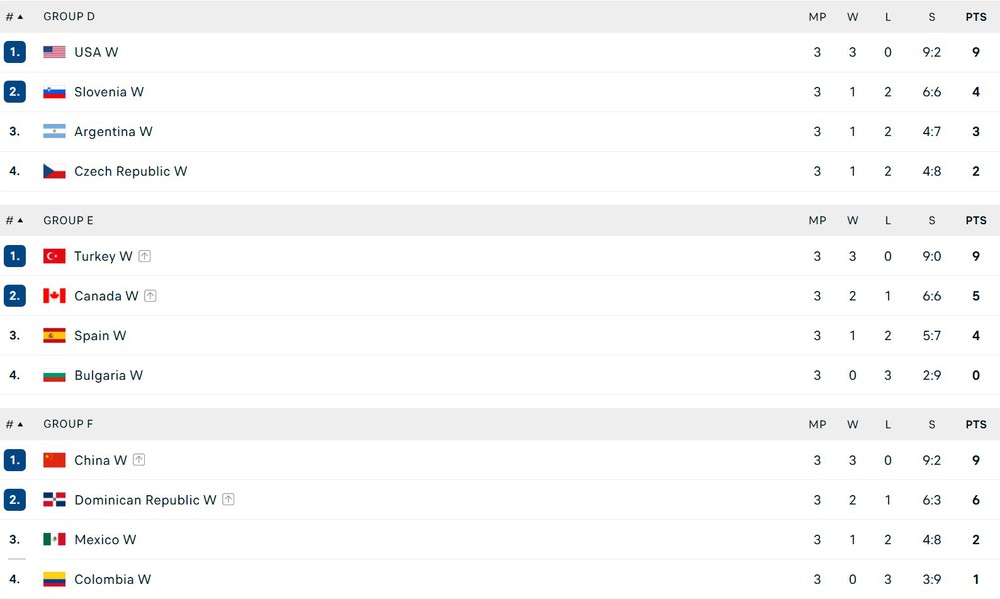This screenshot has height=599, width=1000.
Task: Click the Turkey flag icon
Action: pyautogui.click(x=54, y=256)
